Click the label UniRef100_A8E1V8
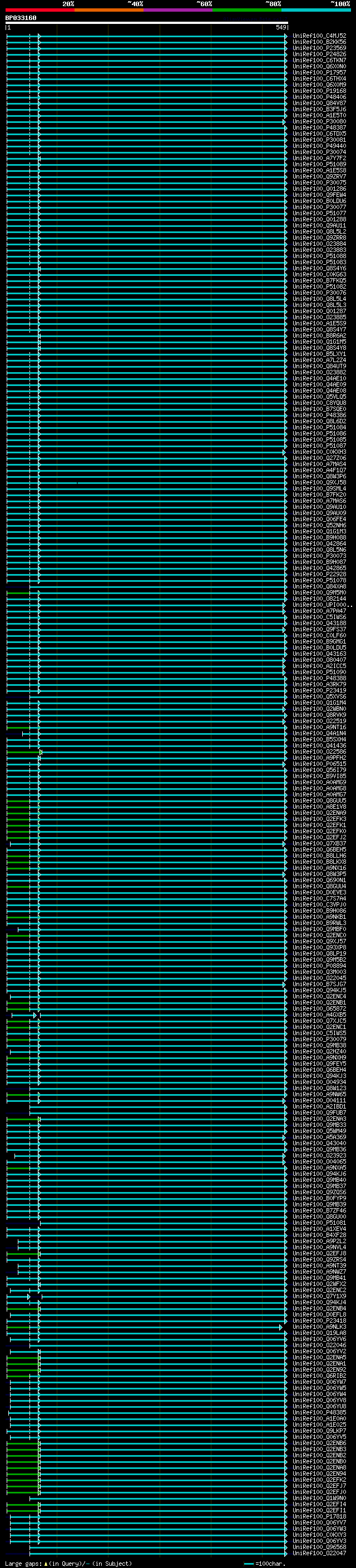The height and width of the screenshot is (1568, 356). (319, 807)
